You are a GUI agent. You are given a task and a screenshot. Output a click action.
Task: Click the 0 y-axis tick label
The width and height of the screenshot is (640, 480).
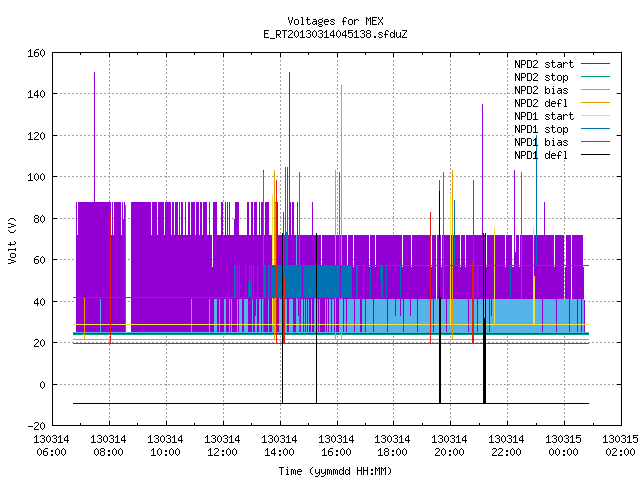[x=42, y=384]
